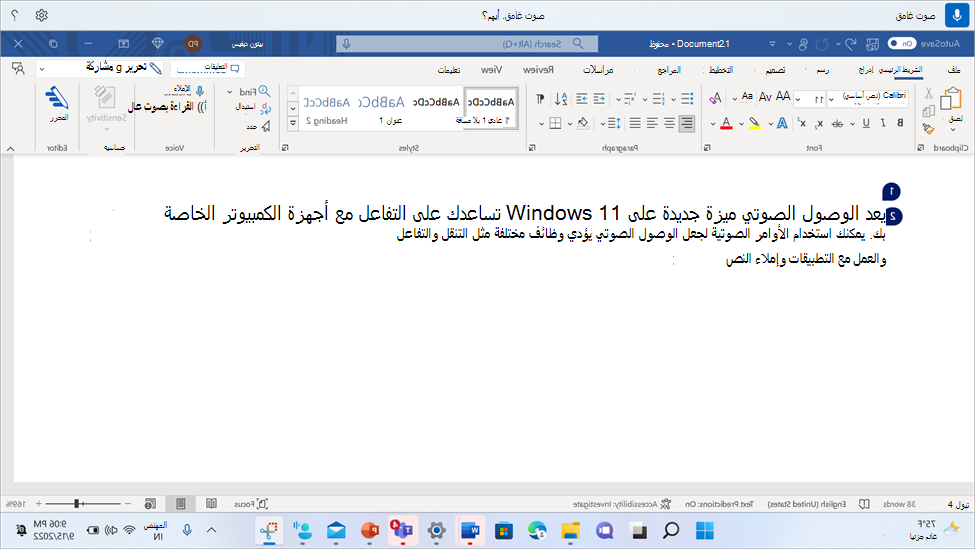The height and width of the screenshot is (549, 975).
Task: Open the ribbon display options icon
Action: pyautogui.click(x=124, y=44)
